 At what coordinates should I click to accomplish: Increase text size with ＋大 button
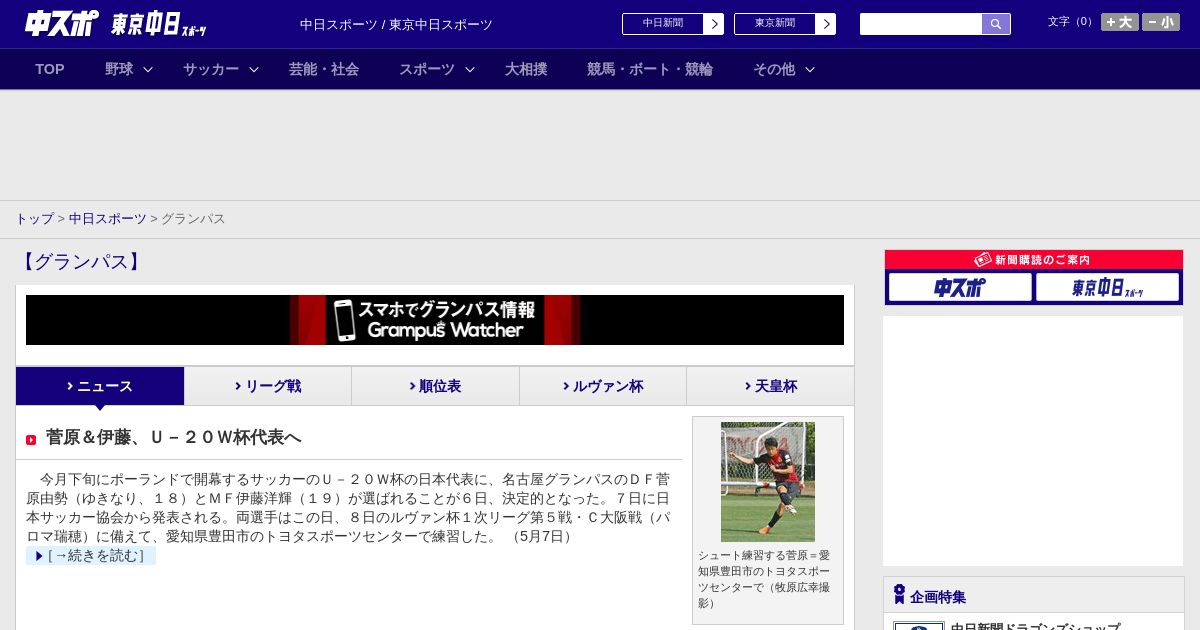[1120, 22]
